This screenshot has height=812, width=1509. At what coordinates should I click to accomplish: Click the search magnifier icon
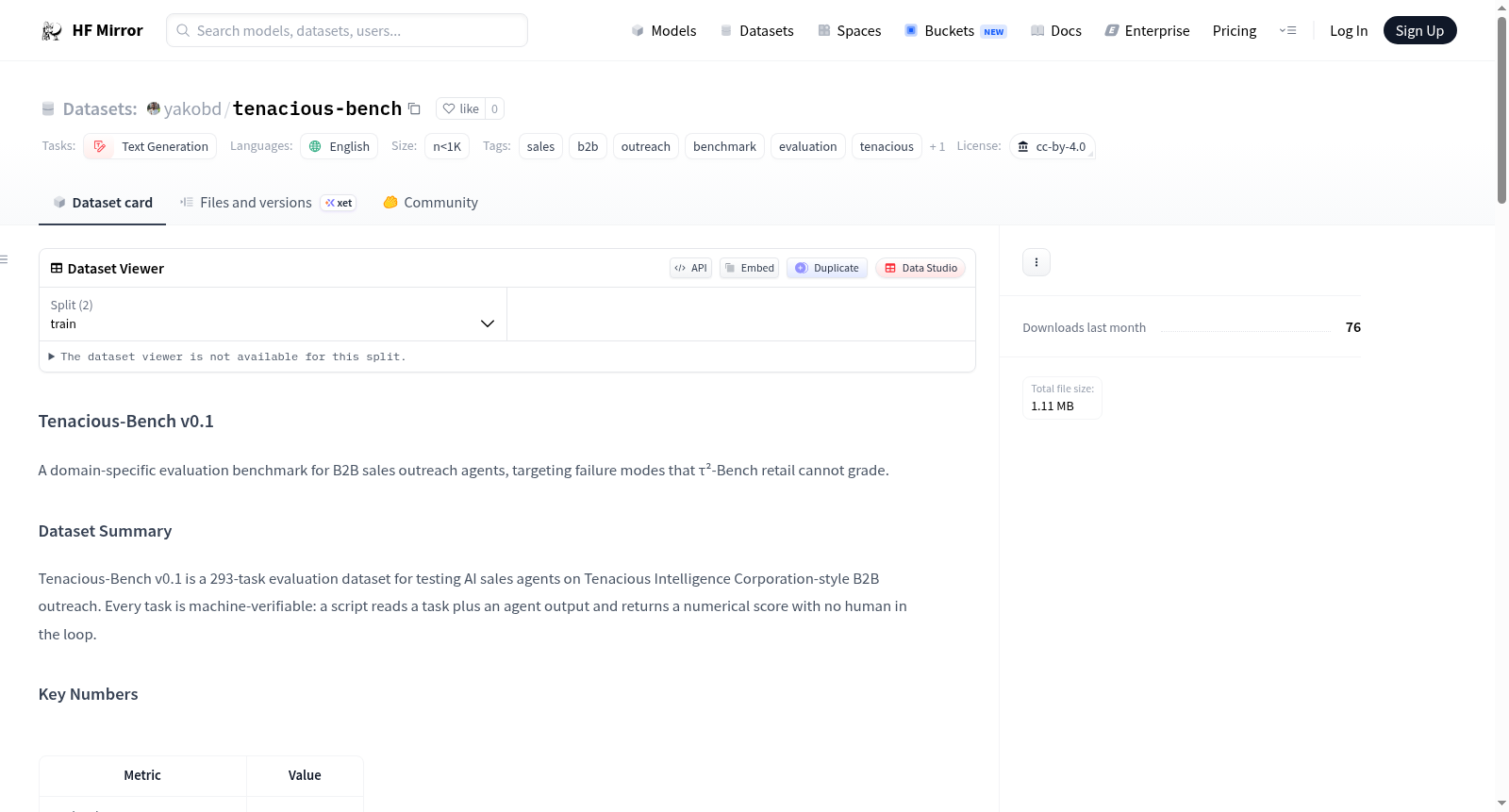tap(183, 30)
